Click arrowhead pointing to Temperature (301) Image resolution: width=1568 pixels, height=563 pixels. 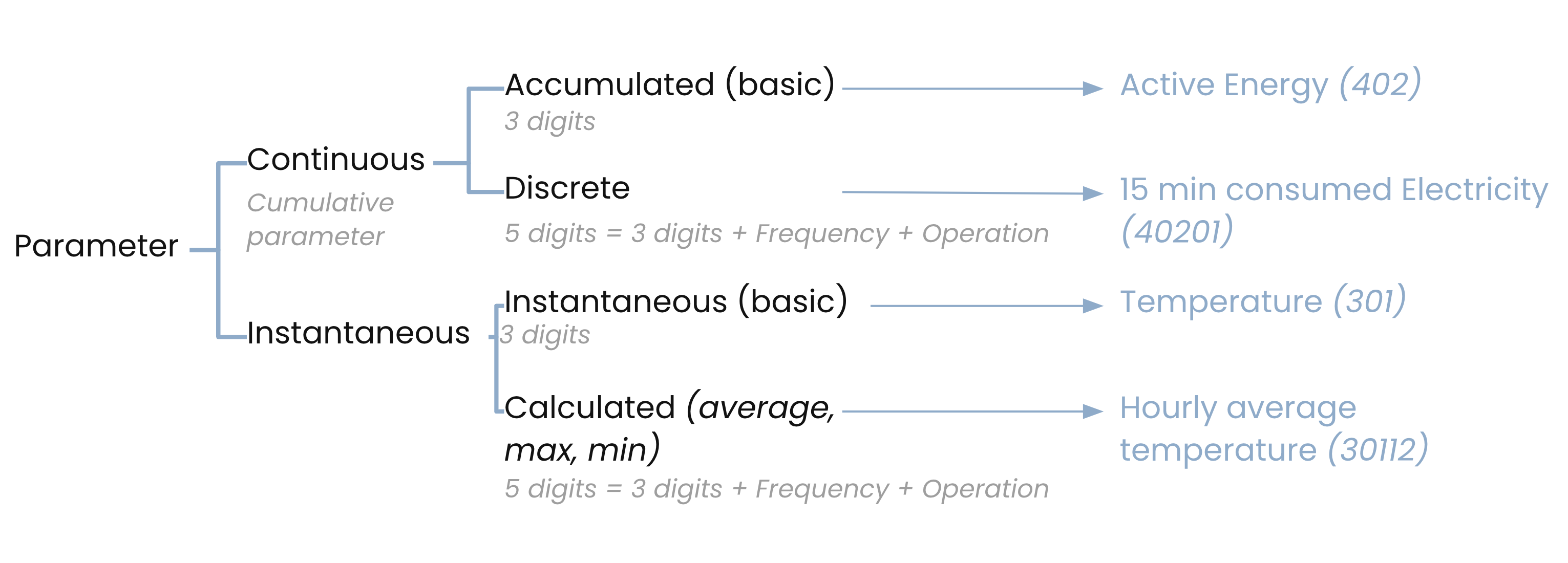[1093, 306]
